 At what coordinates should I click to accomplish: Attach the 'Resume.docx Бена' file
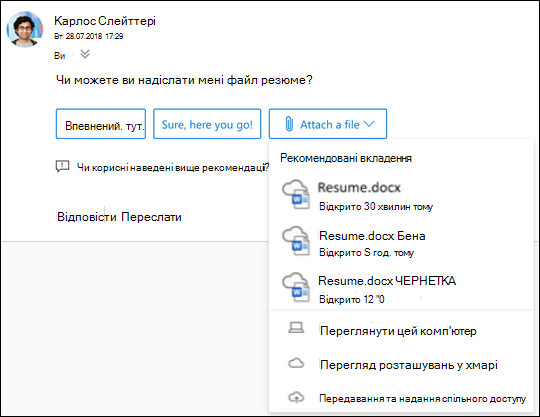pos(401,242)
